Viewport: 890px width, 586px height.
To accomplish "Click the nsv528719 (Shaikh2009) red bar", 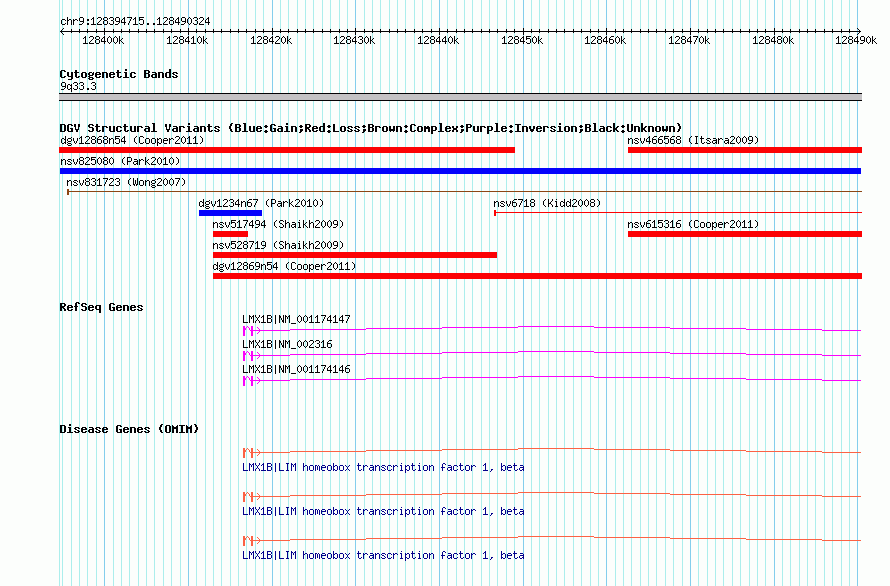I will [x=355, y=255].
